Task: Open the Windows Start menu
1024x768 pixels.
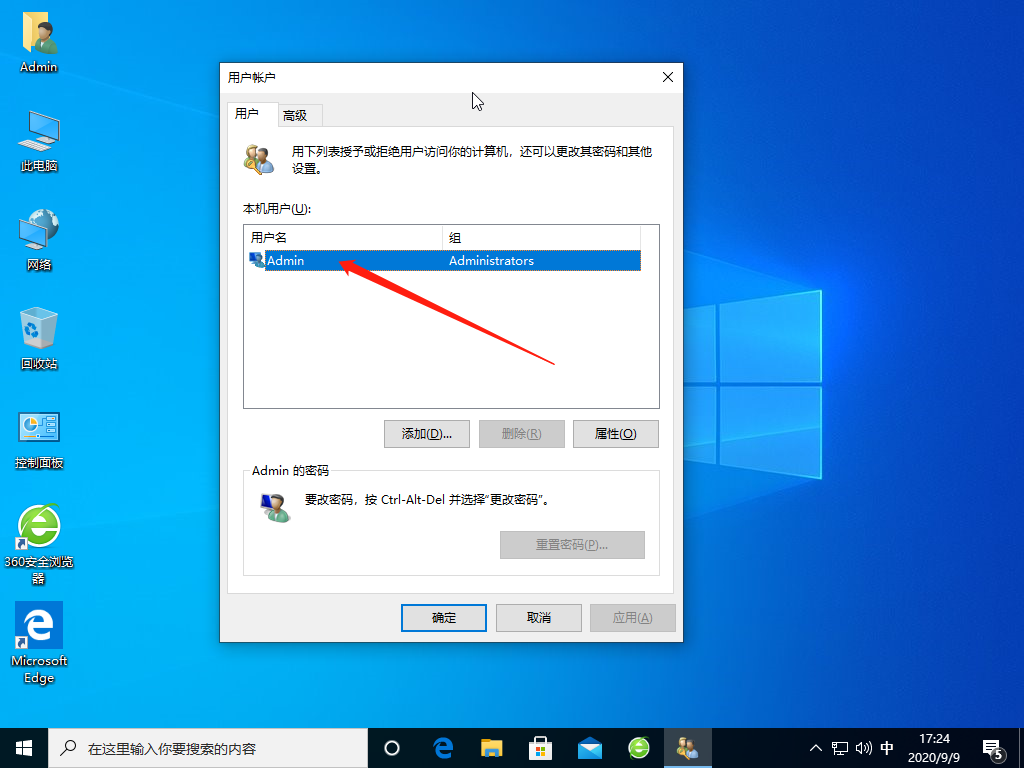Action: point(24,748)
